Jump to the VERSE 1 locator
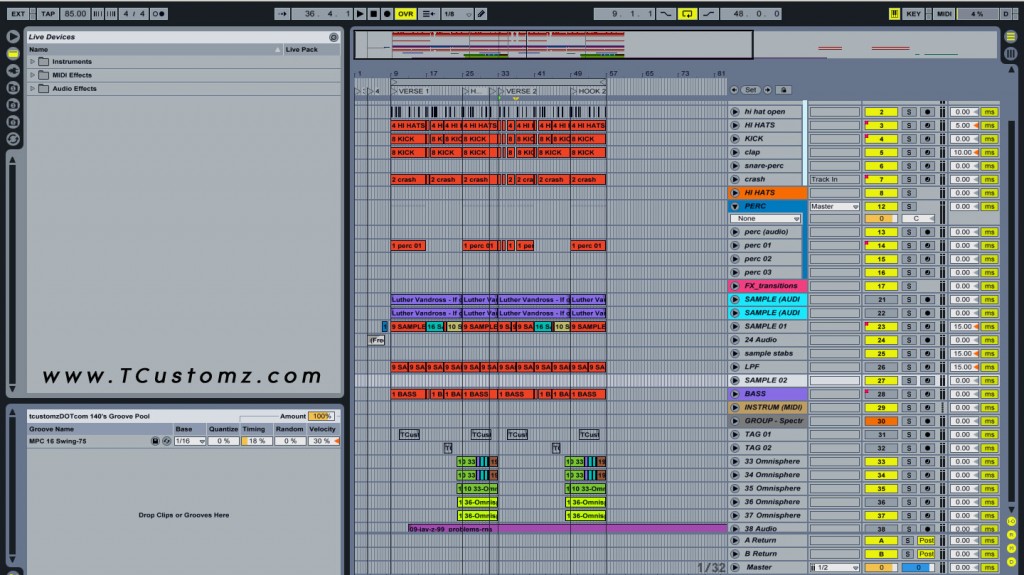1024x575 pixels. click(413, 91)
